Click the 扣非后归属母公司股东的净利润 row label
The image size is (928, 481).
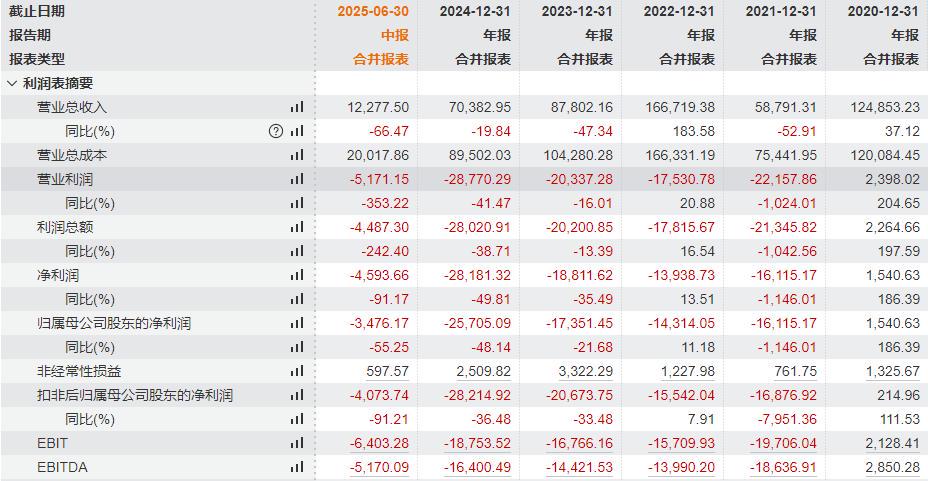click(135, 395)
